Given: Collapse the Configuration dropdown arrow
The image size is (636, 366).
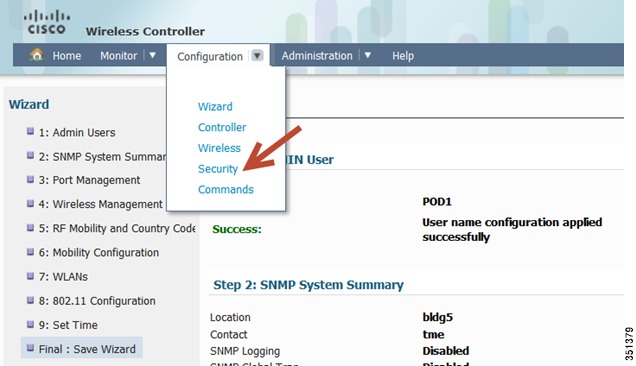Looking at the screenshot, I should coord(257,55).
